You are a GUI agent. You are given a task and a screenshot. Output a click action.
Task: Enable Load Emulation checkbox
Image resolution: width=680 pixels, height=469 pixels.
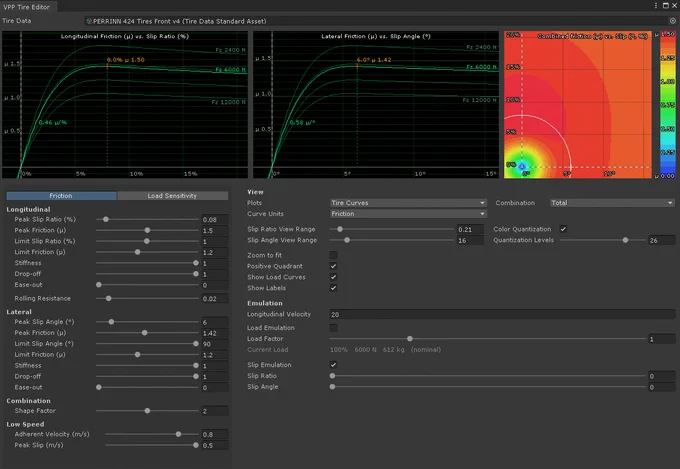tap(333, 328)
